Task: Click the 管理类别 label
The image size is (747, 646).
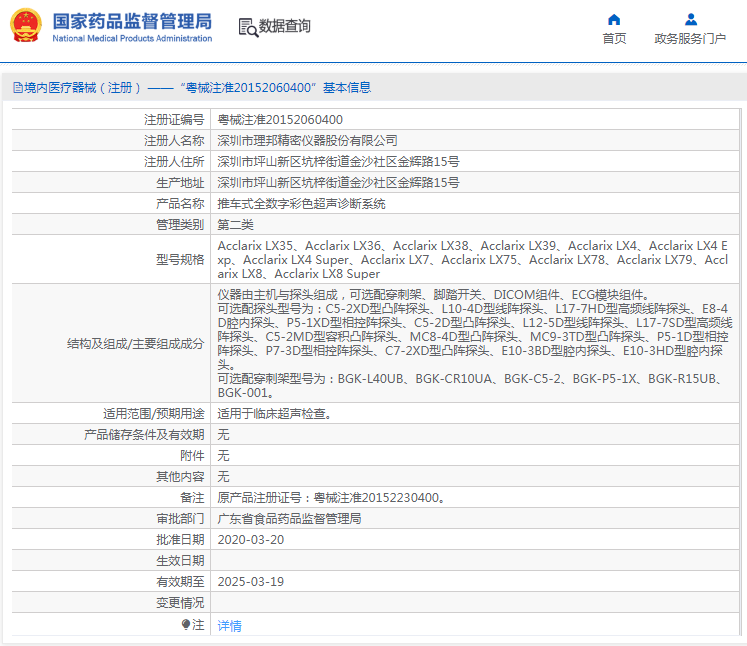Action: pos(180,224)
